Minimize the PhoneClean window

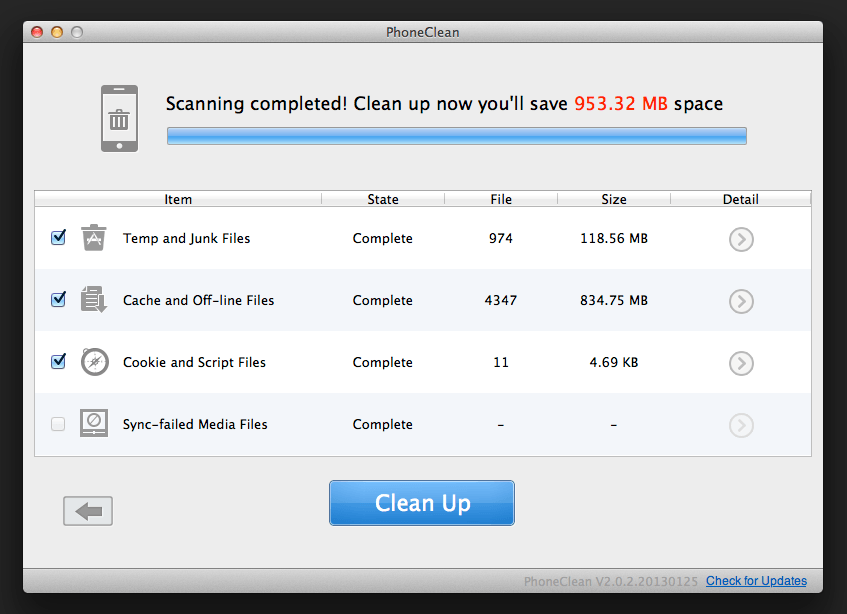pyautogui.click(x=57, y=32)
